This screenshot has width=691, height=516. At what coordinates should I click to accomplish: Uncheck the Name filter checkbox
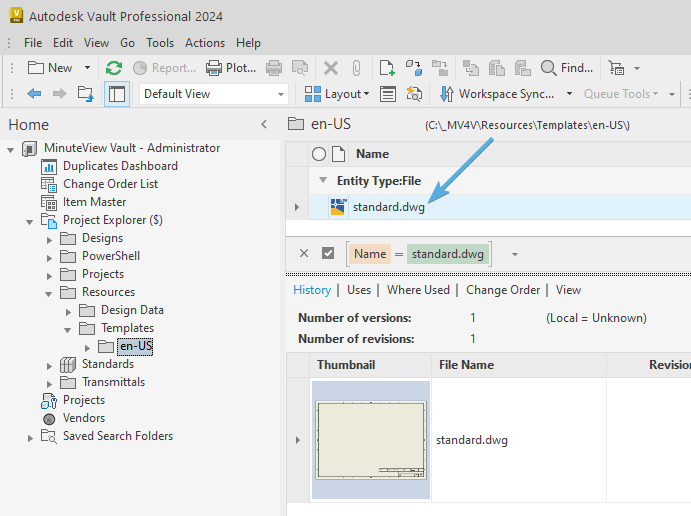coord(328,253)
